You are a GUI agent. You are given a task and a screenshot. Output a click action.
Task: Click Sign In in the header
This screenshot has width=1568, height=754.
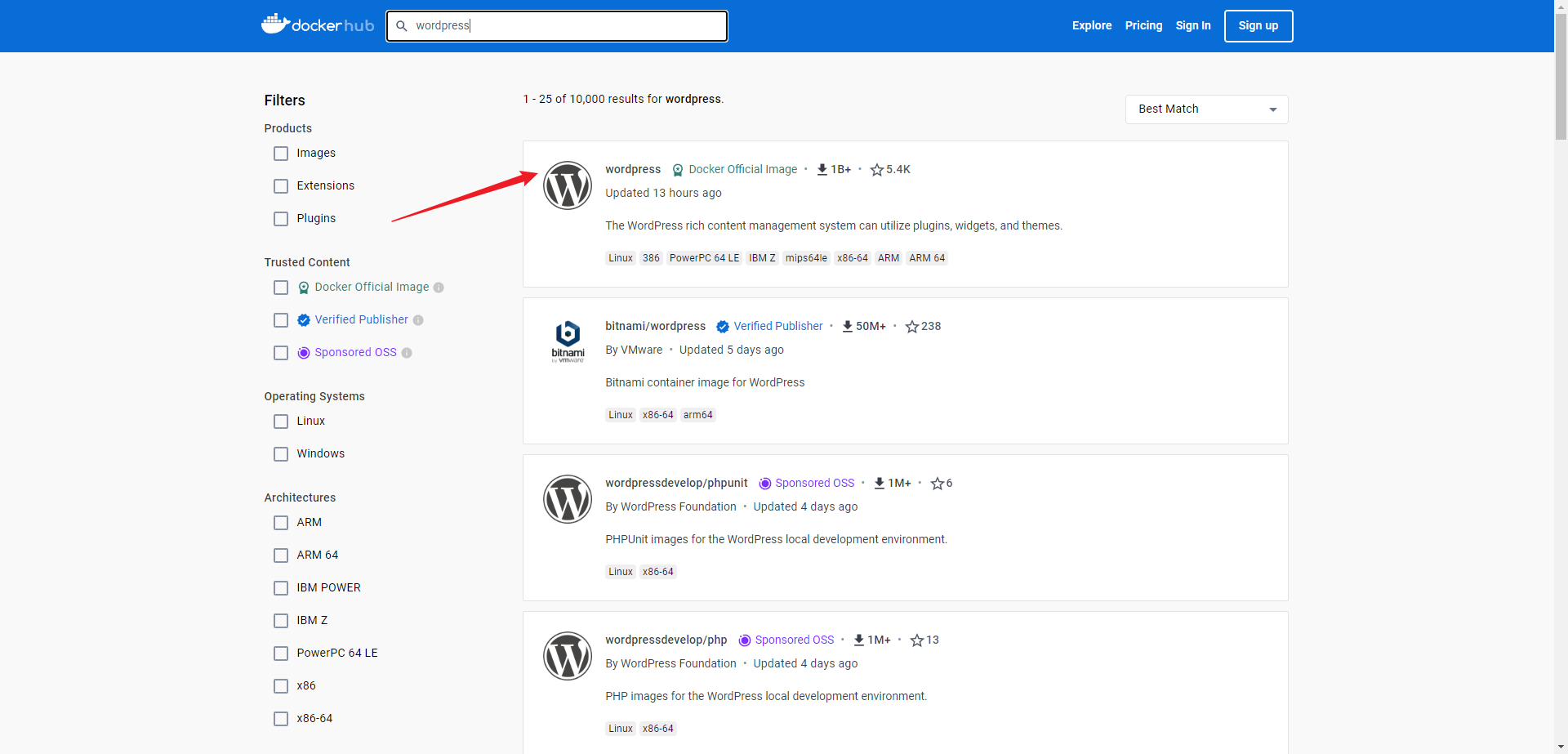click(1193, 25)
